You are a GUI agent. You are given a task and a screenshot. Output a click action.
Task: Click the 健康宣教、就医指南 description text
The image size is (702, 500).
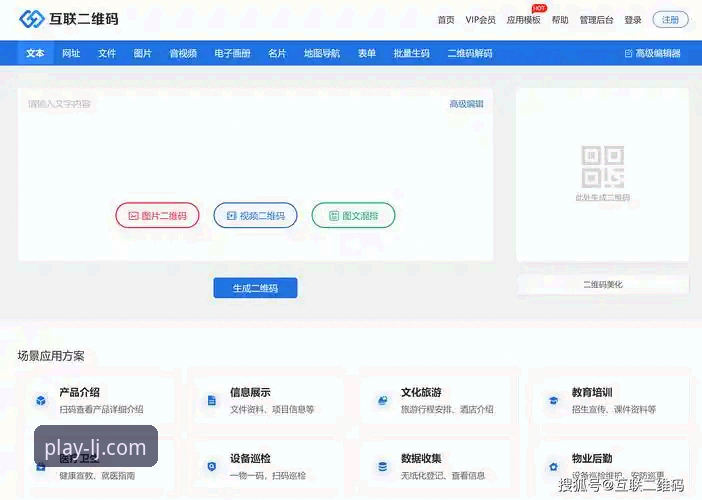[97, 476]
